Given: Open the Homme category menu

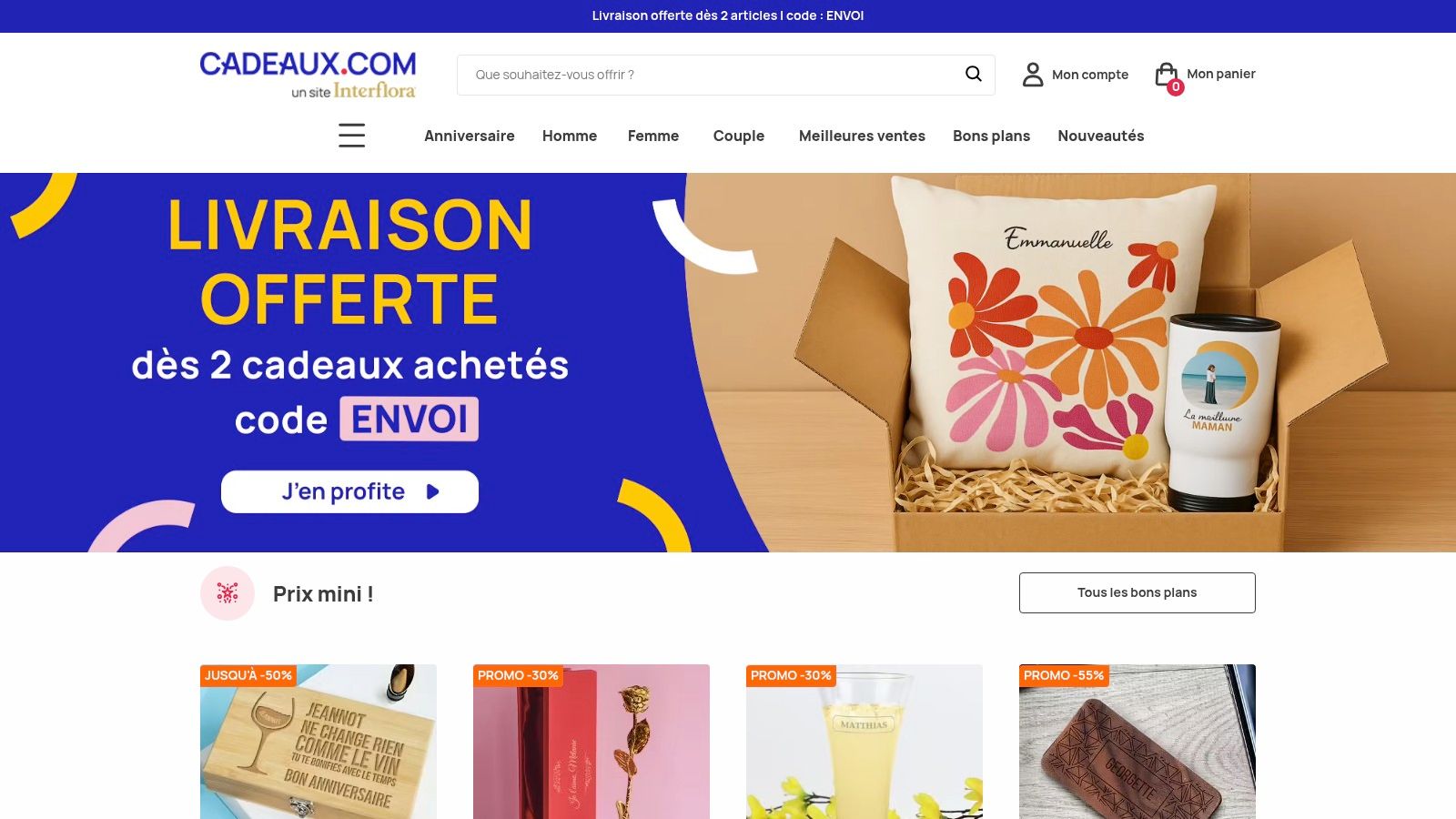Looking at the screenshot, I should pyautogui.click(x=570, y=136).
